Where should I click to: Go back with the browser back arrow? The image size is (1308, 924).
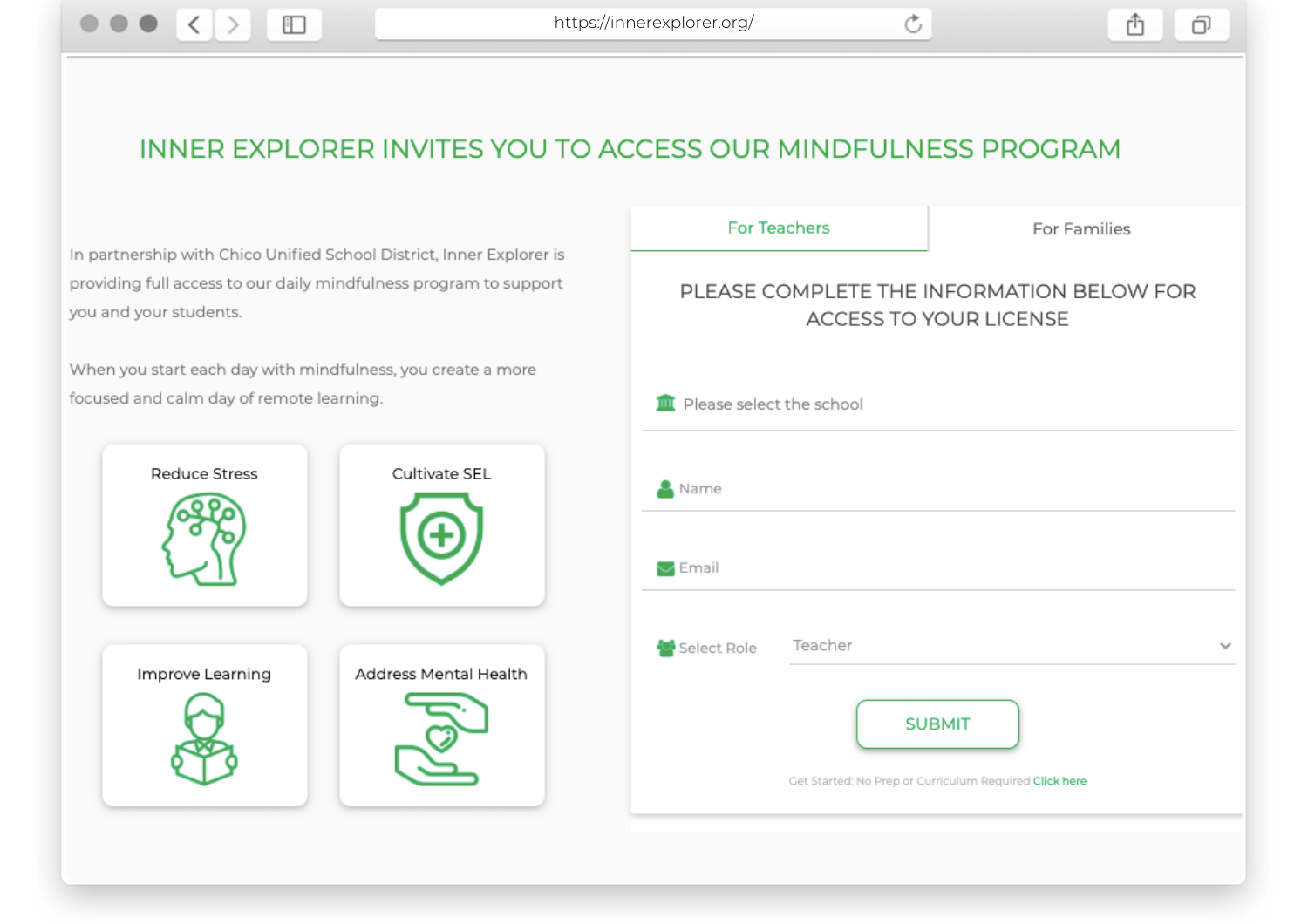tap(194, 24)
